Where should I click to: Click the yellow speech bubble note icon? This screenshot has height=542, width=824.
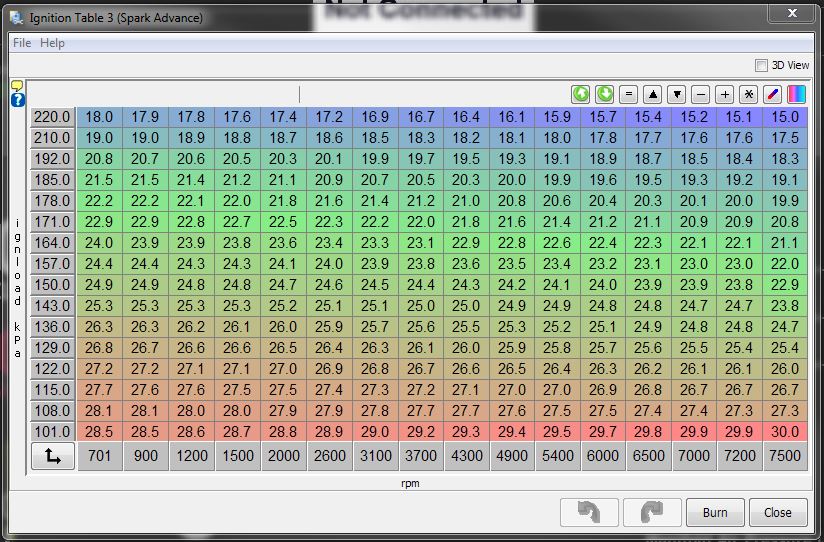tap(17, 86)
